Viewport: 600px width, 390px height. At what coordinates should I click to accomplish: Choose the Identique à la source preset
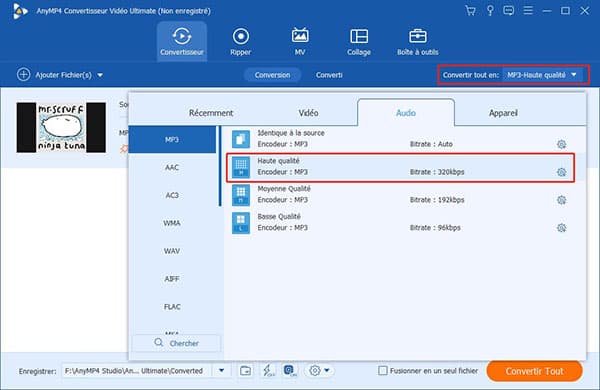tap(405, 139)
